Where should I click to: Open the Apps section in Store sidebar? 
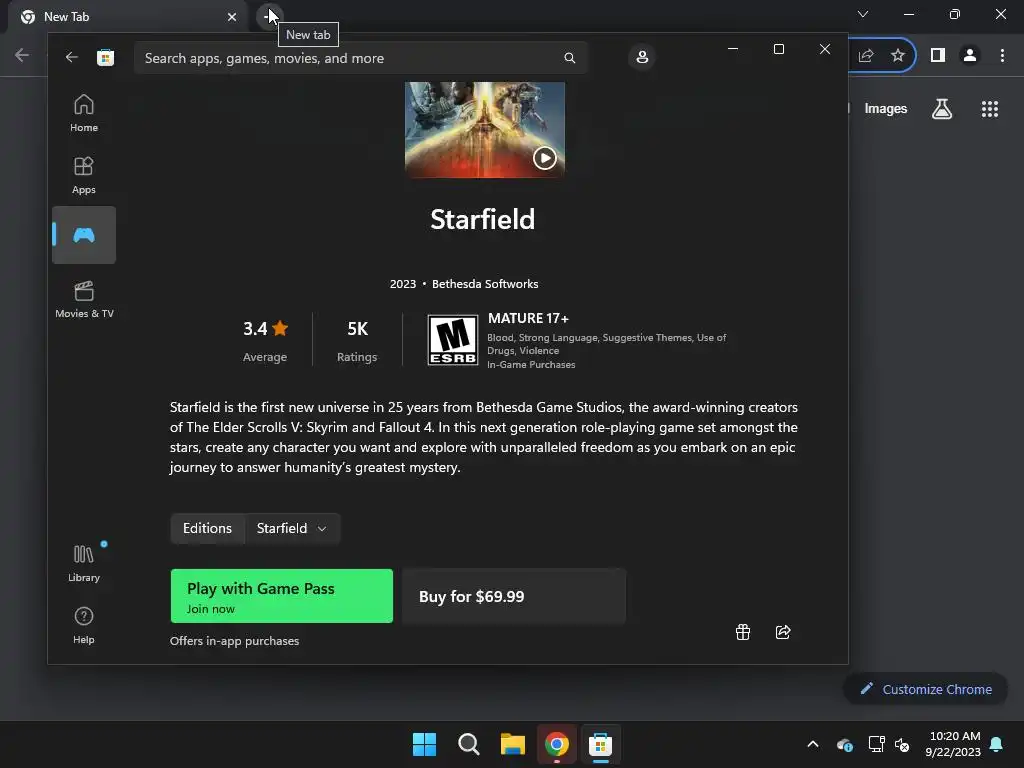click(x=84, y=175)
